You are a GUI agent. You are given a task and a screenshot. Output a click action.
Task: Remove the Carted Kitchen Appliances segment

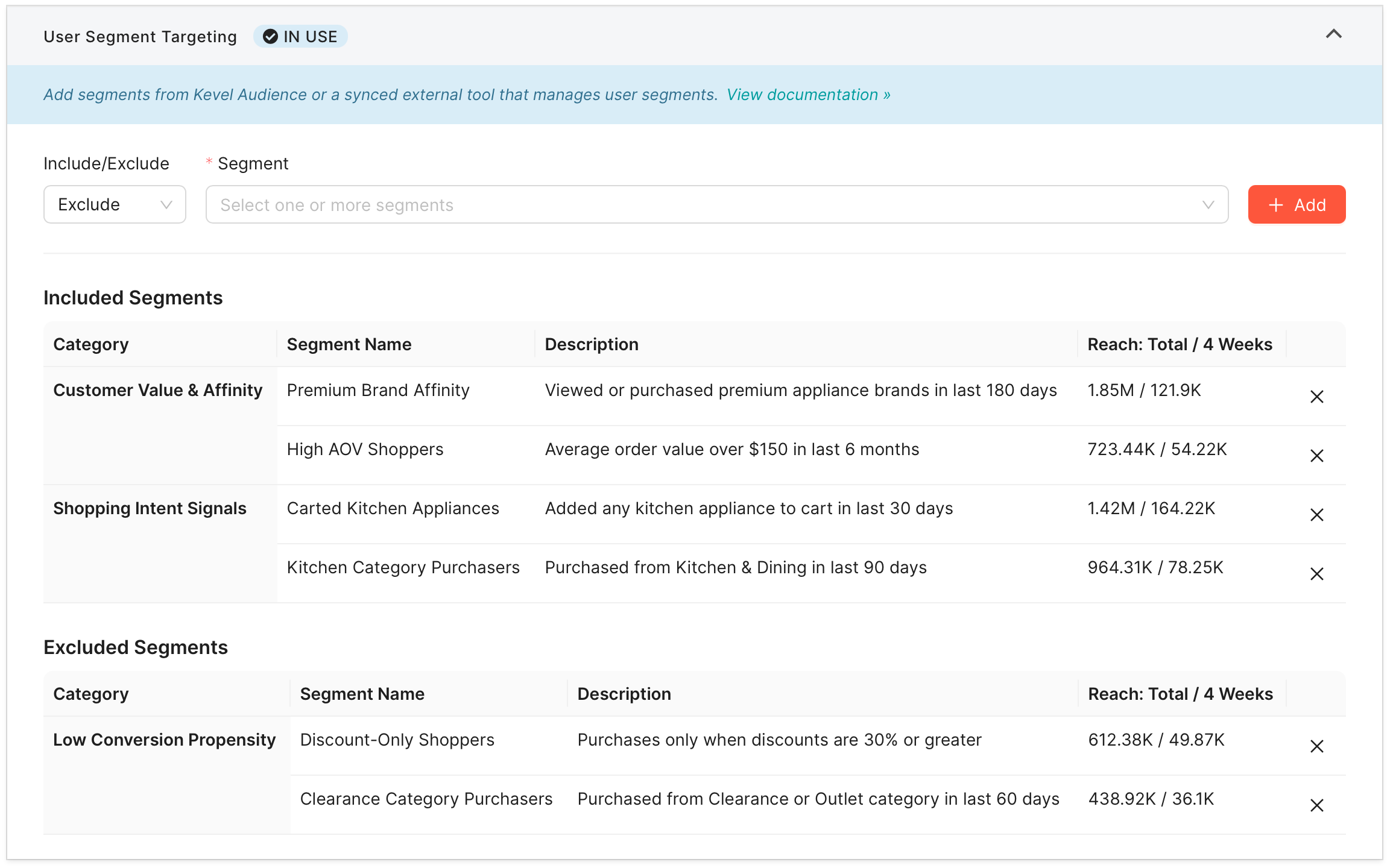point(1316,515)
